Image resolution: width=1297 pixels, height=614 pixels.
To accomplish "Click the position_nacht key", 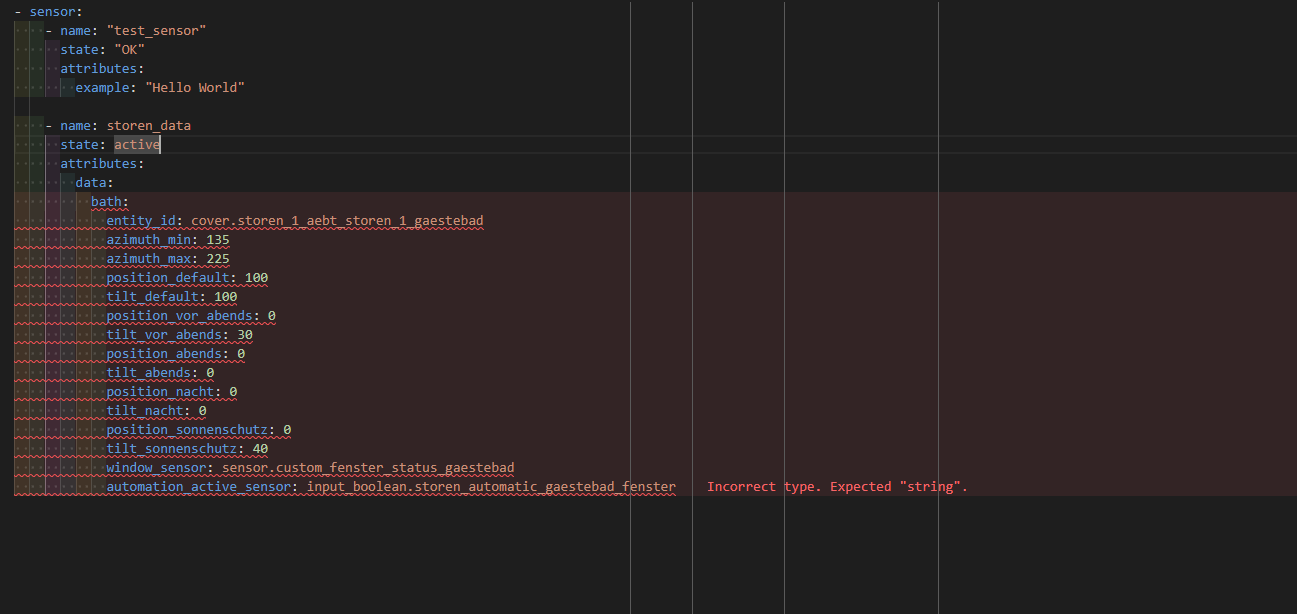I will point(160,392).
